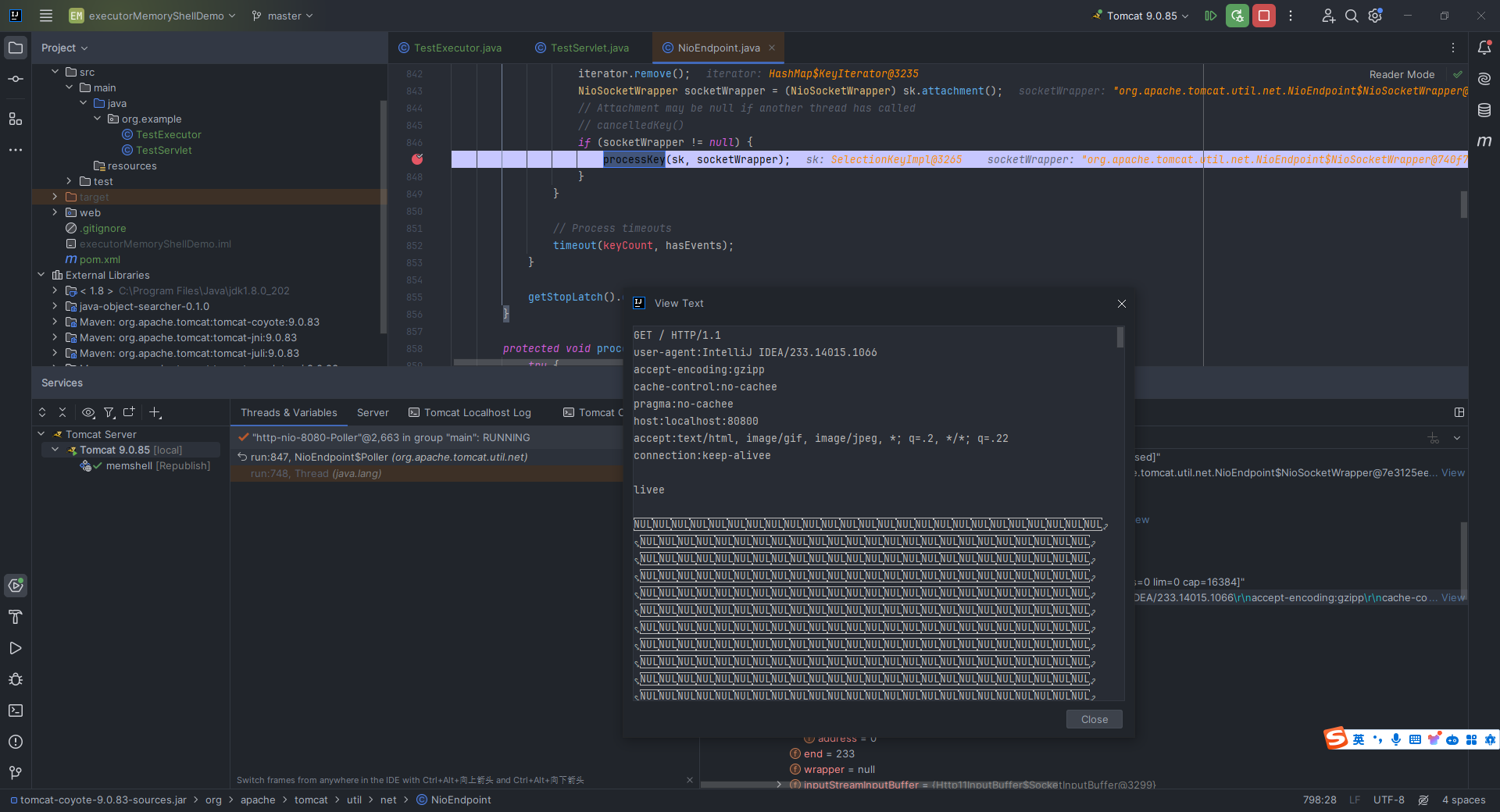Open the AI Assistant spiral icon
Screen dimensions: 1500x812
(x=1484, y=79)
